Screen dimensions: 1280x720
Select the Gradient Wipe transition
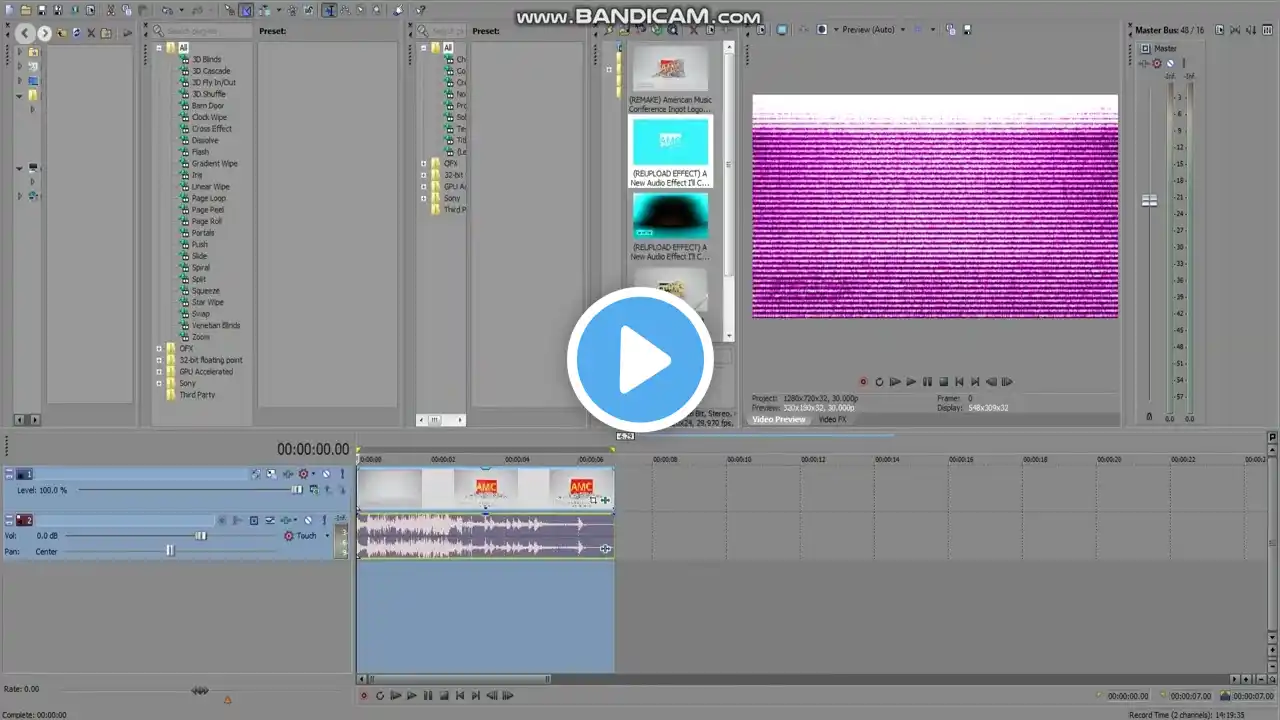[x=215, y=163]
